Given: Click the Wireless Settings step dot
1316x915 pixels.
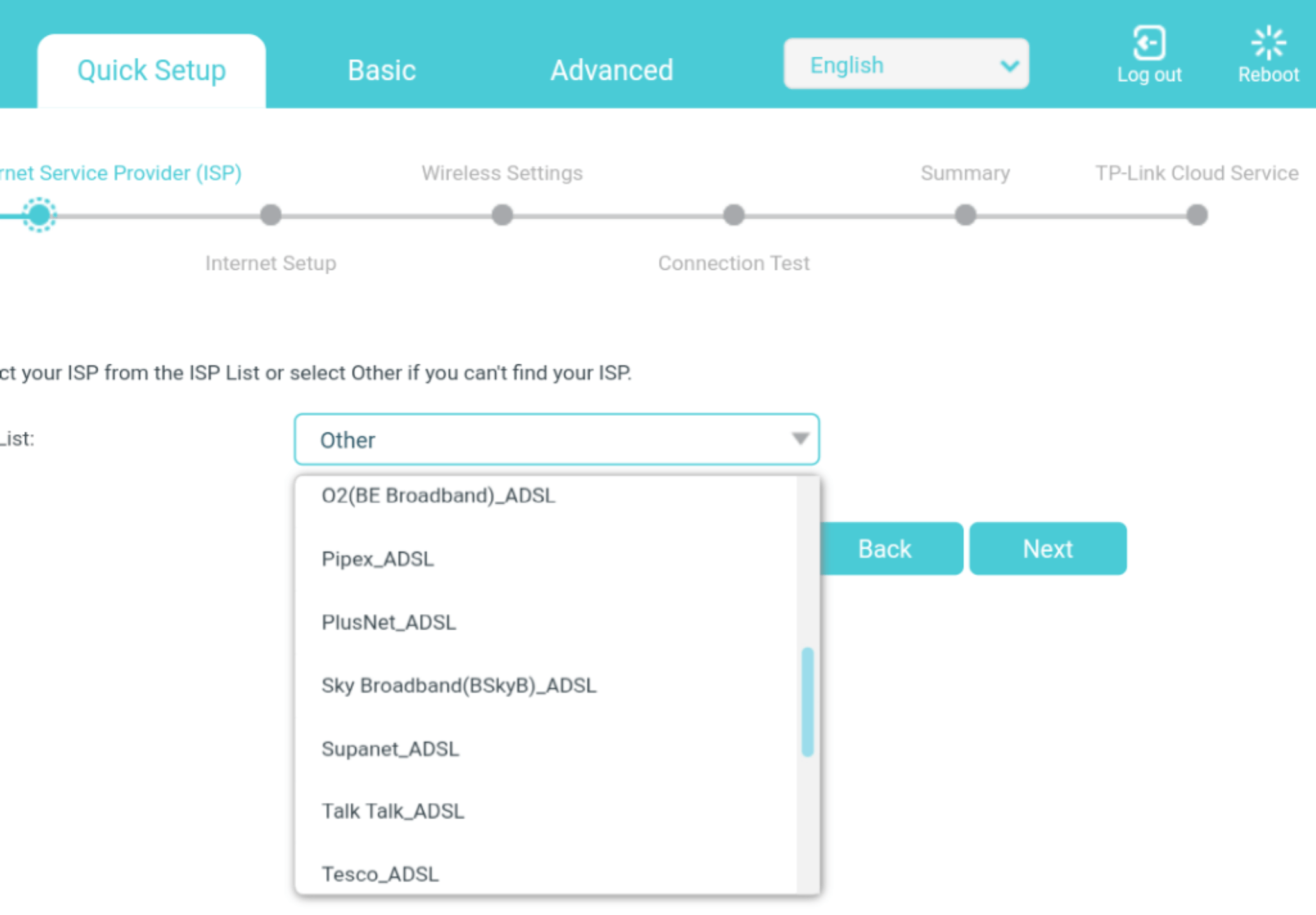Looking at the screenshot, I should (x=502, y=215).
